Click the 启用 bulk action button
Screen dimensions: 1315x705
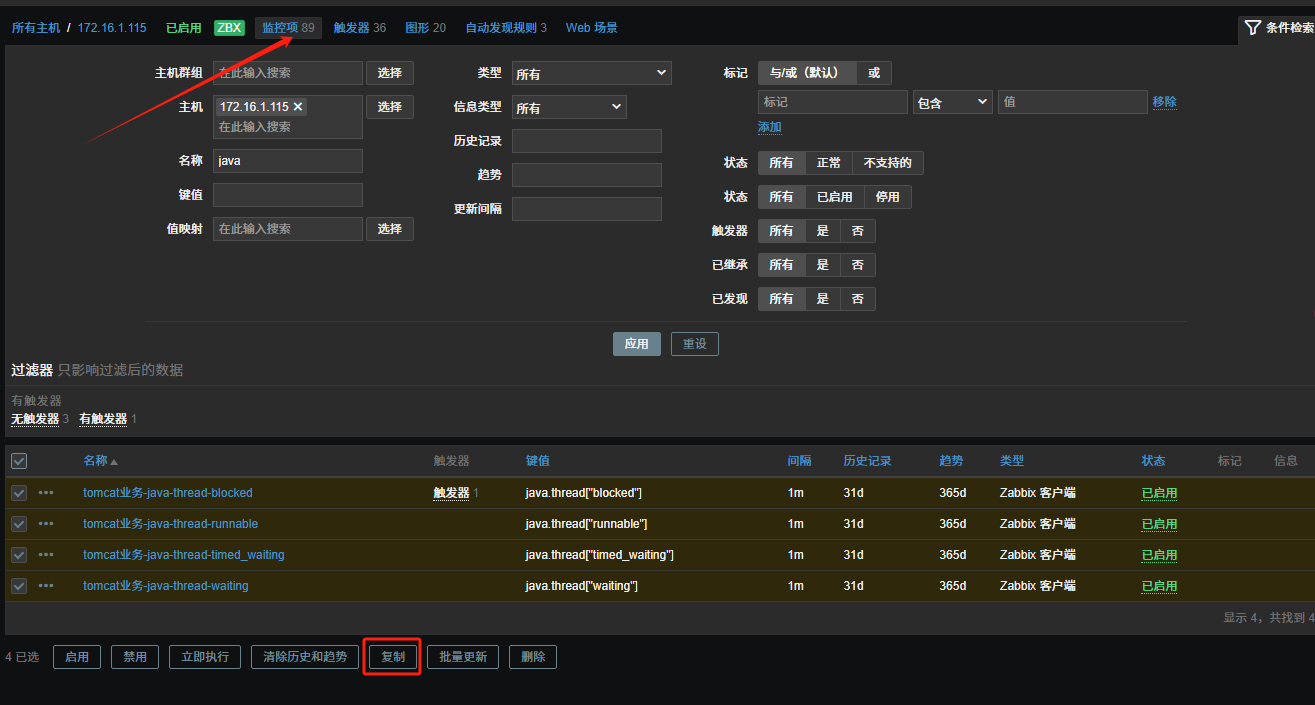77,657
